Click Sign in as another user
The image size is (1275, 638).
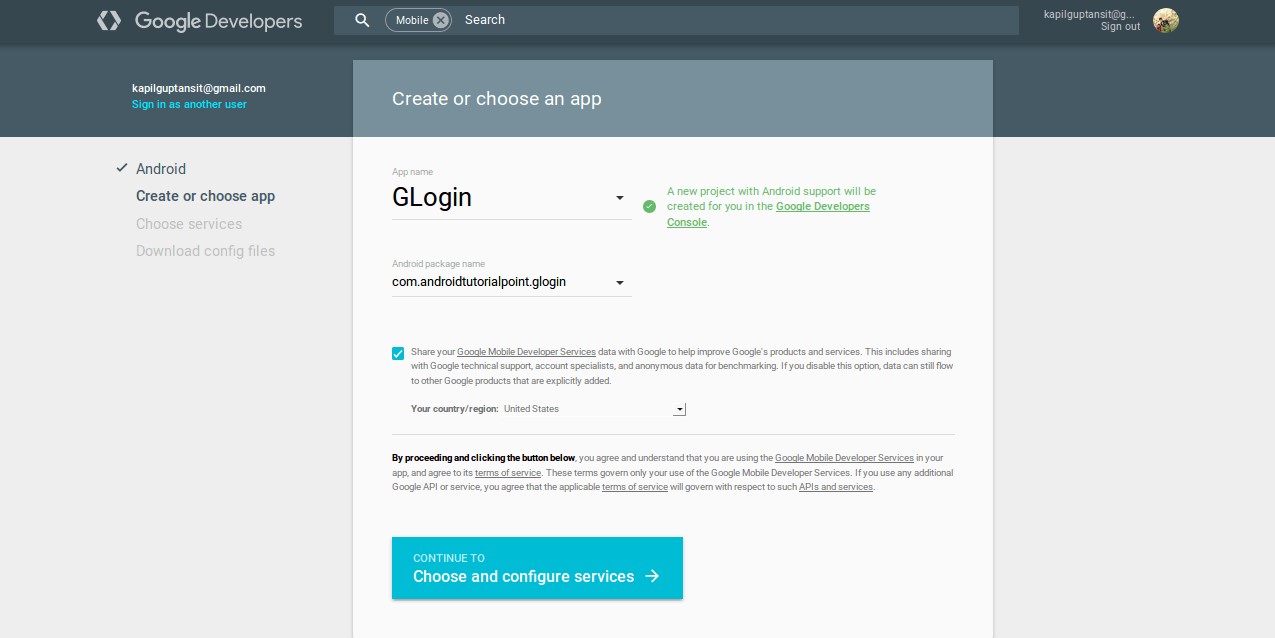tap(189, 104)
